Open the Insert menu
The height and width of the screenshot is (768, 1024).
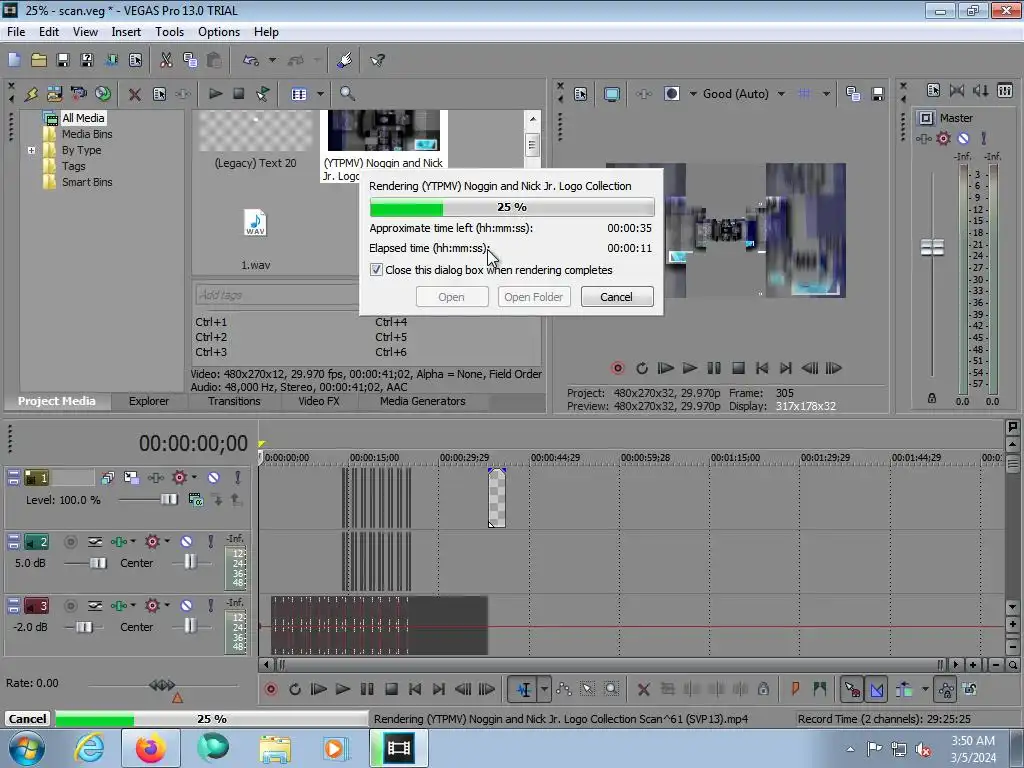point(126,32)
